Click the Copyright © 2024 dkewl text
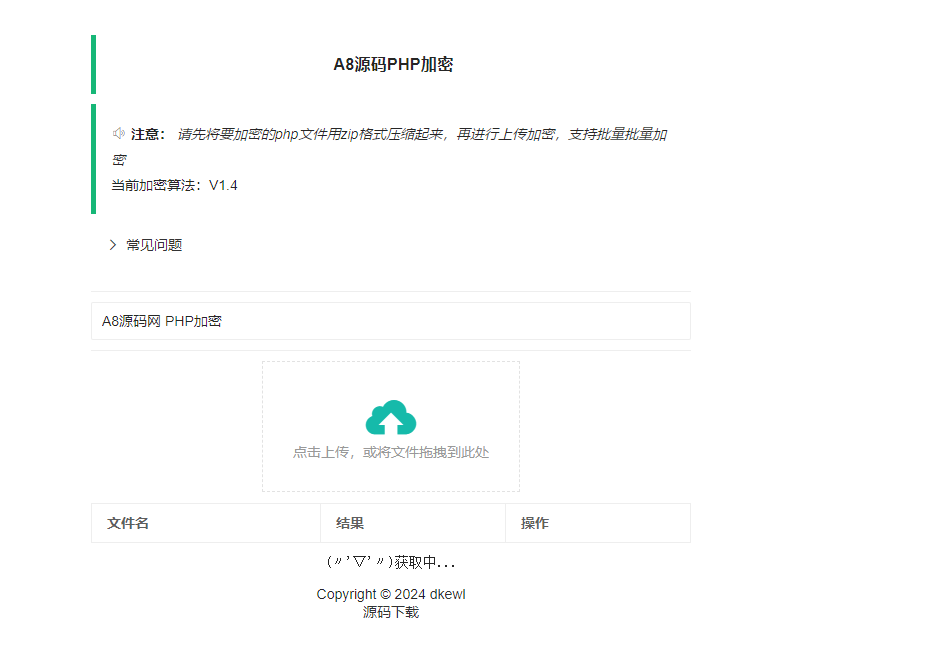The width and height of the screenshot is (927, 646). (391, 594)
